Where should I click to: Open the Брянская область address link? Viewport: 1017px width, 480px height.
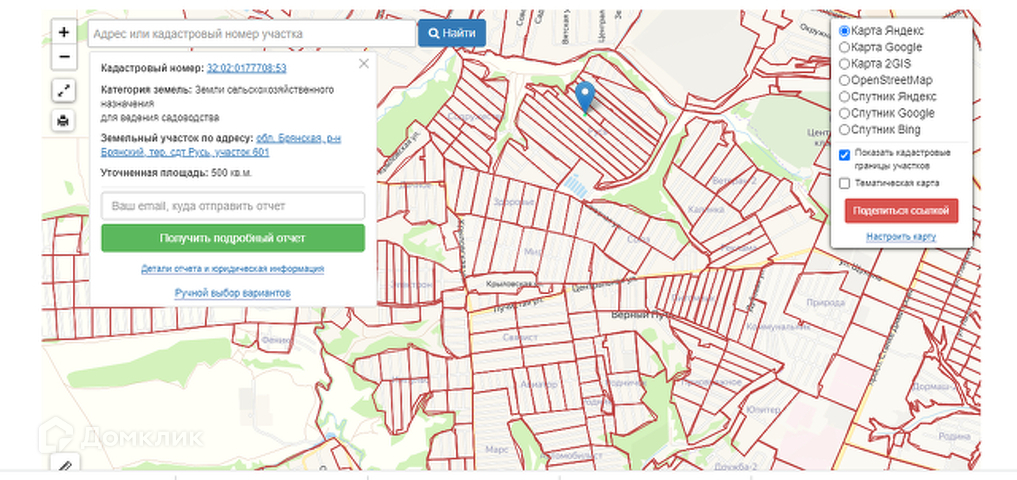point(221,145)
